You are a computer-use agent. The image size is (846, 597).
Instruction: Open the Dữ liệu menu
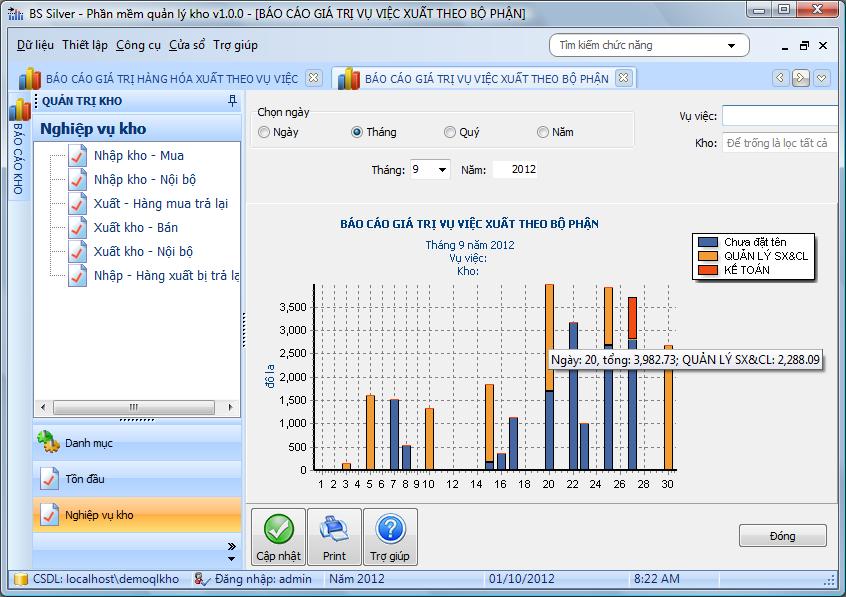point(36,45)
